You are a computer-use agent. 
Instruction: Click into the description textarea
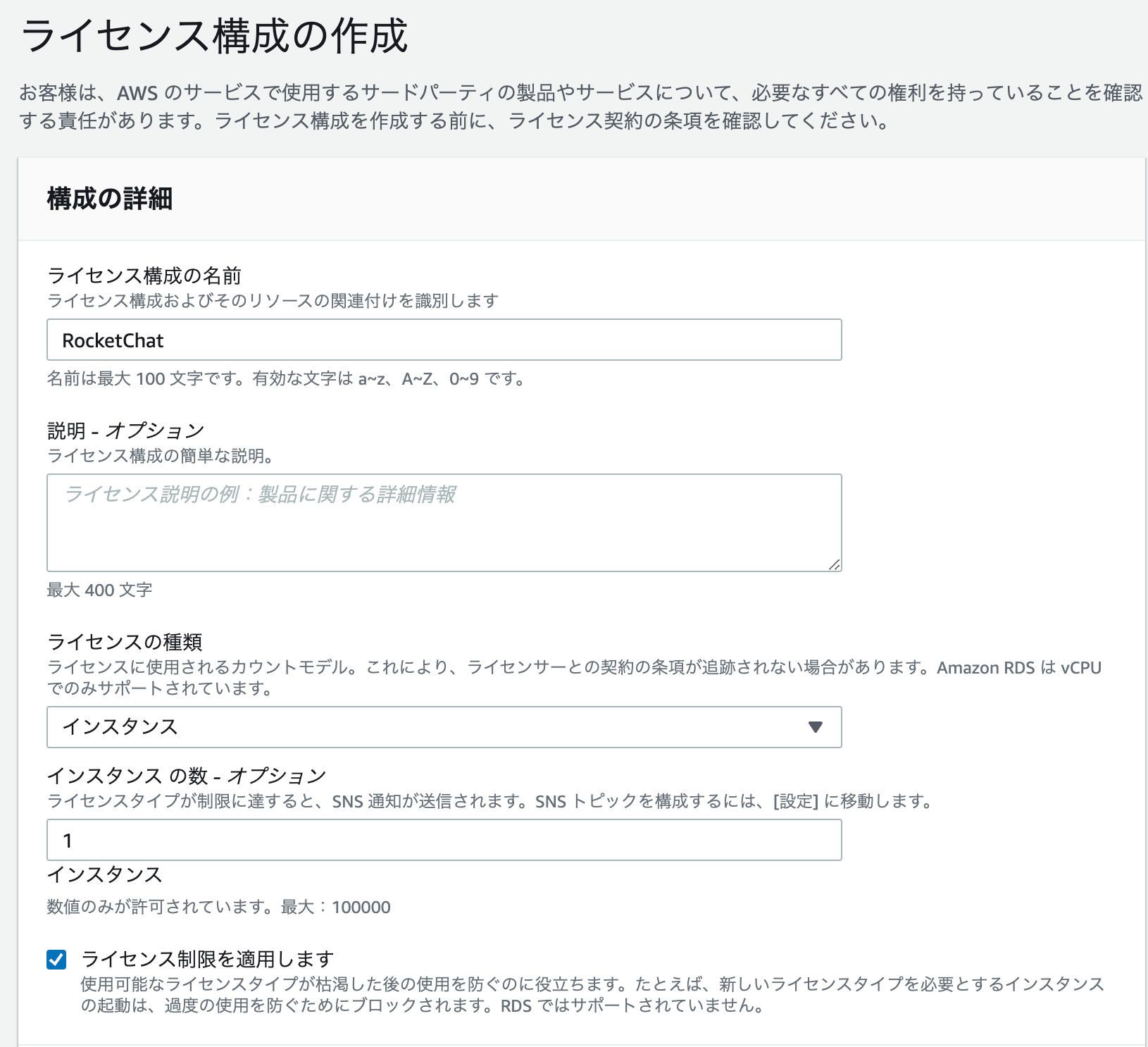coord(444,522)
